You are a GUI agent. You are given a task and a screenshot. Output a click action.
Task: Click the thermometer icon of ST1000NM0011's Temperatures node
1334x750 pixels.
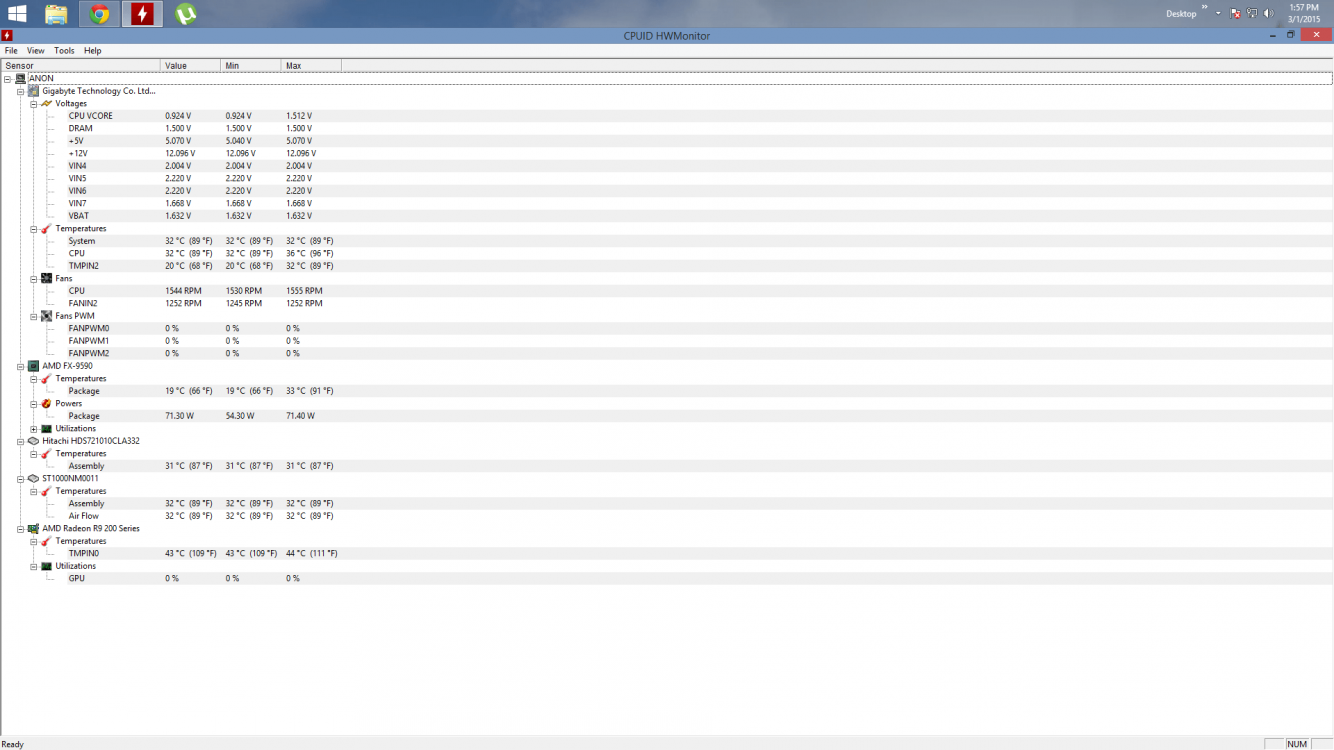point(46,491)
